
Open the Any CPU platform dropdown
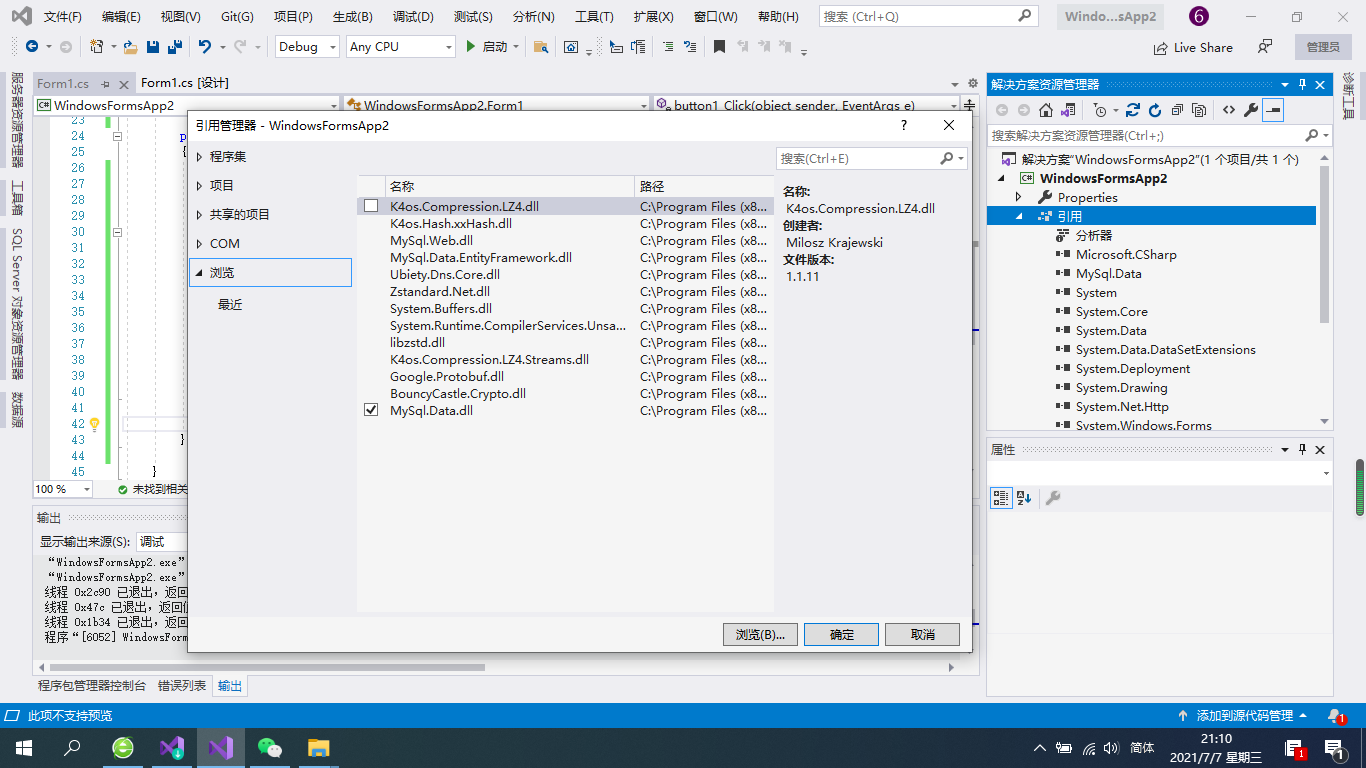[x=401, y=47]
